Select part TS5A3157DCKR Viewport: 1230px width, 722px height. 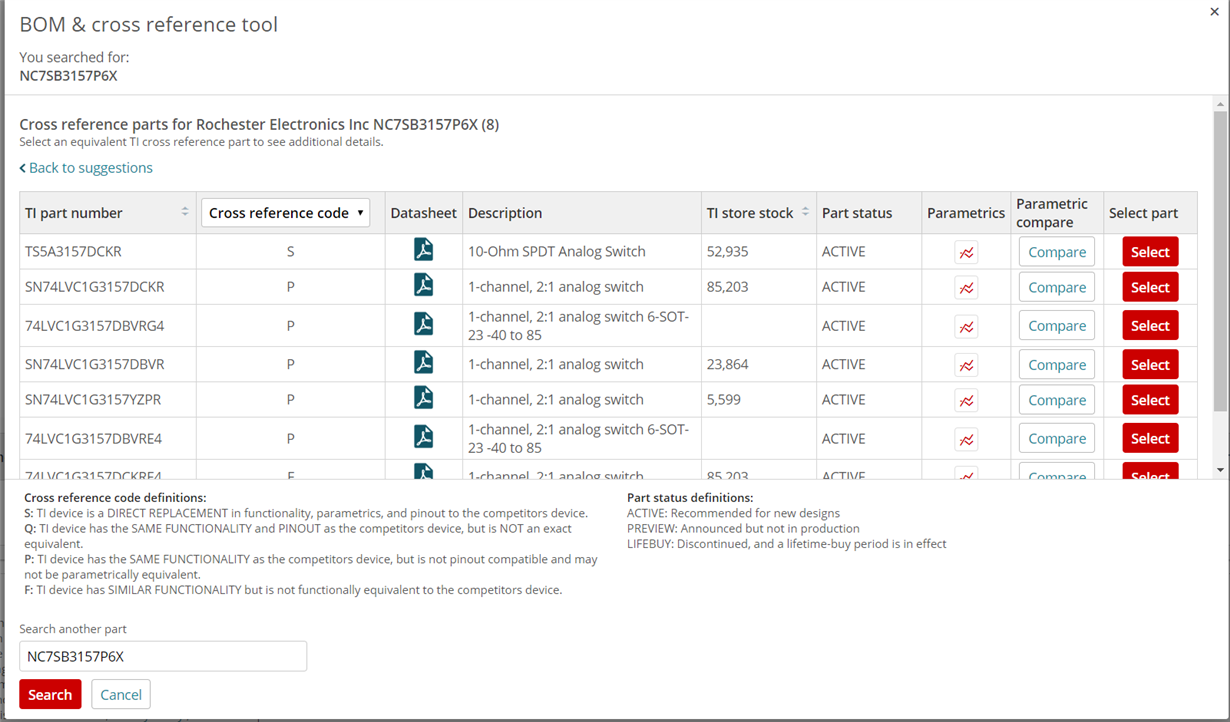(1150, 252)
